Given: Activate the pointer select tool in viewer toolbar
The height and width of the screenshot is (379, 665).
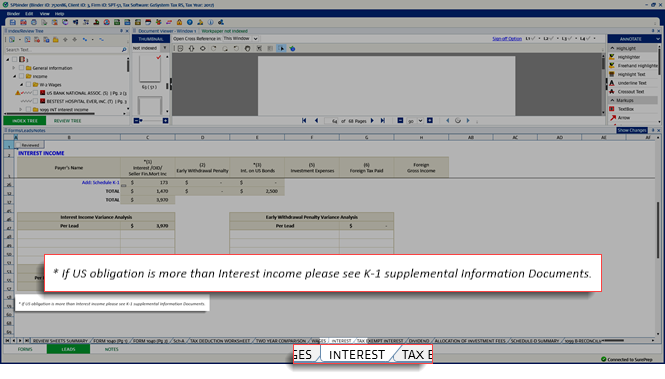Looking at the screenshot, I should coord(282,48).
